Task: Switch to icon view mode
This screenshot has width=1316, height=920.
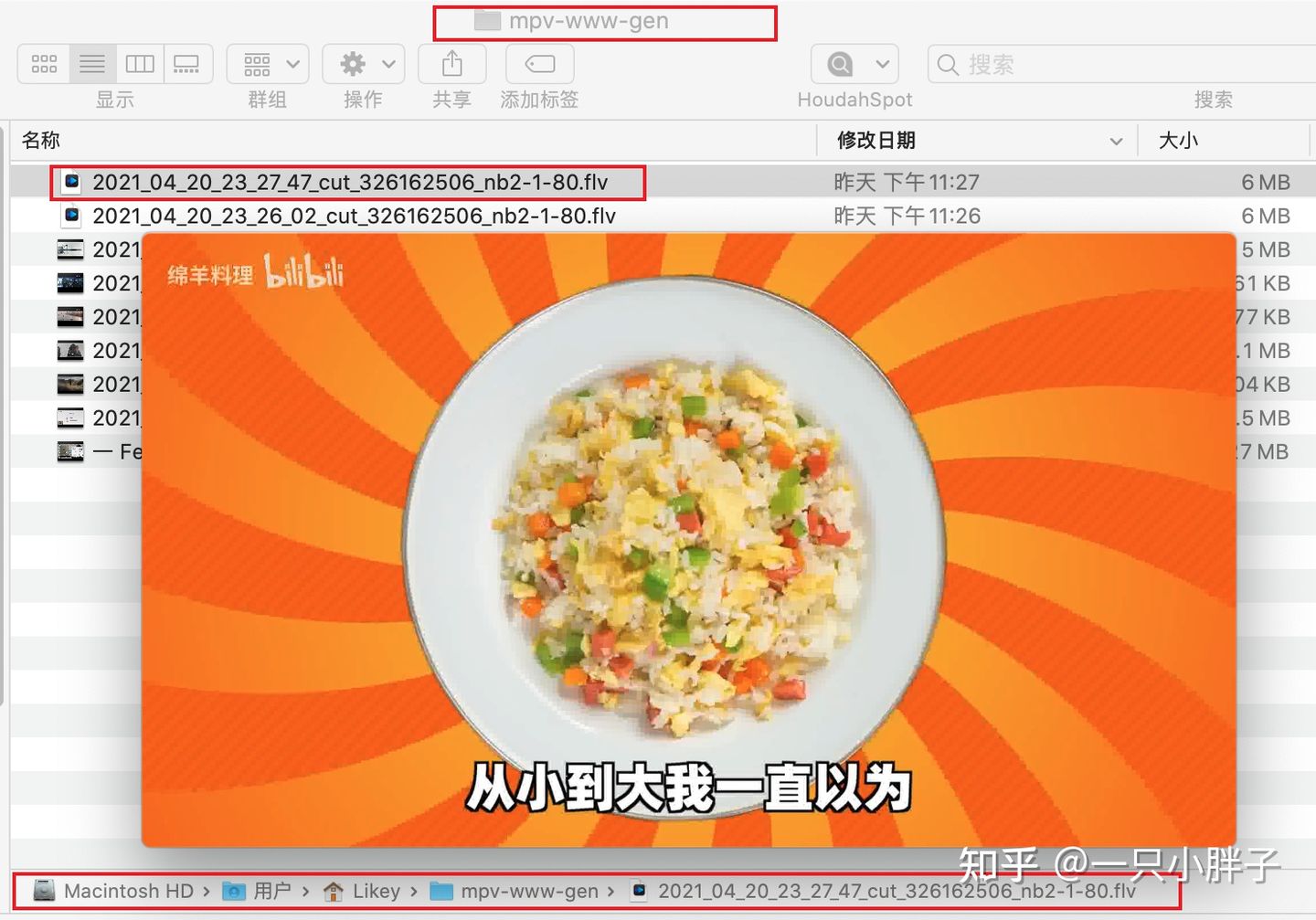Action: 43,64
